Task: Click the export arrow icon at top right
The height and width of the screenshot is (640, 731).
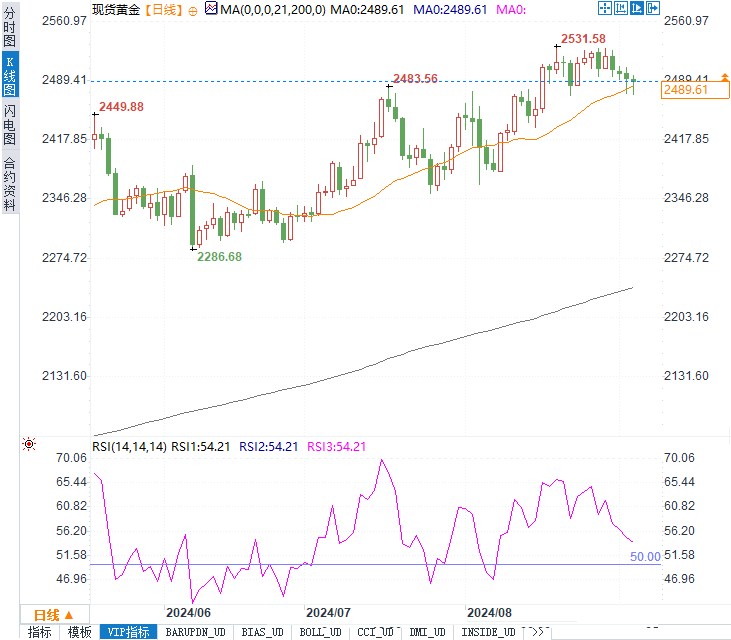Action: tap(653, 8)
